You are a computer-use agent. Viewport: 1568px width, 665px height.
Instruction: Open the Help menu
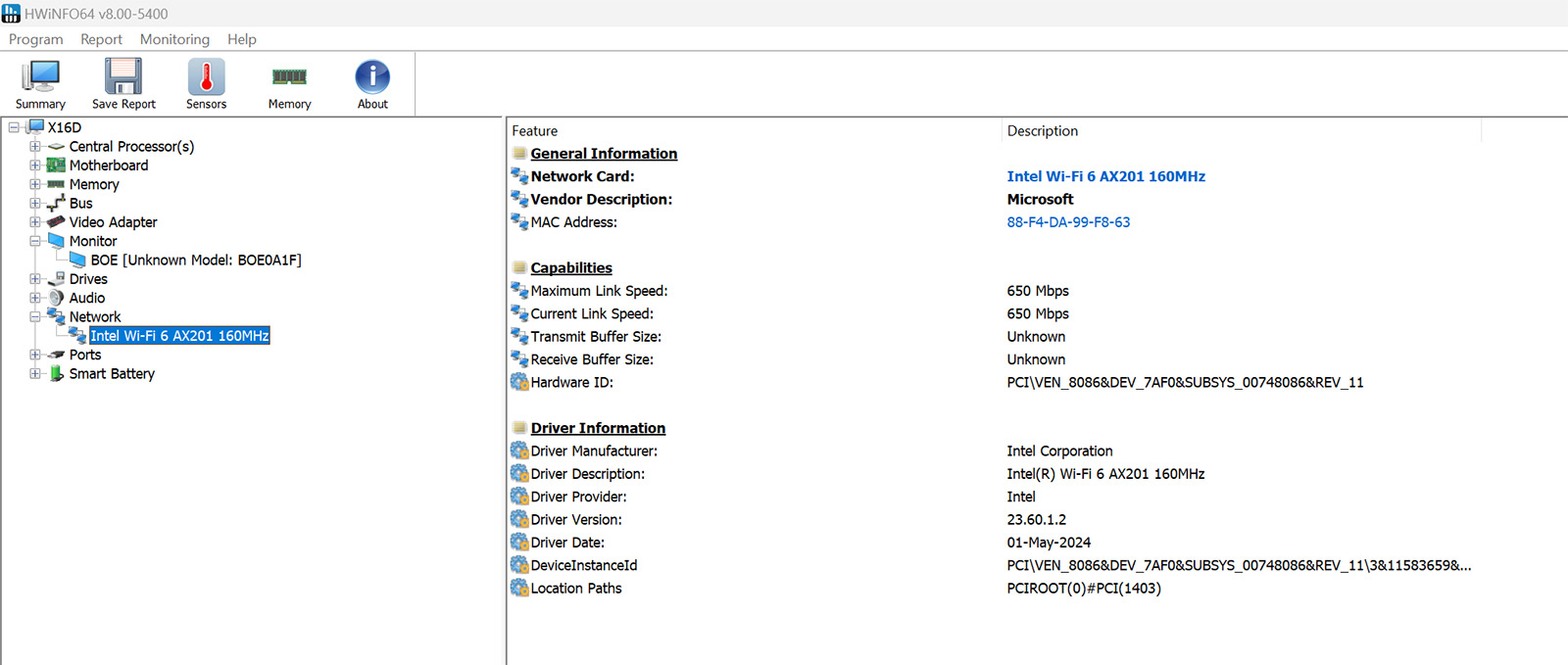point(242,39)
